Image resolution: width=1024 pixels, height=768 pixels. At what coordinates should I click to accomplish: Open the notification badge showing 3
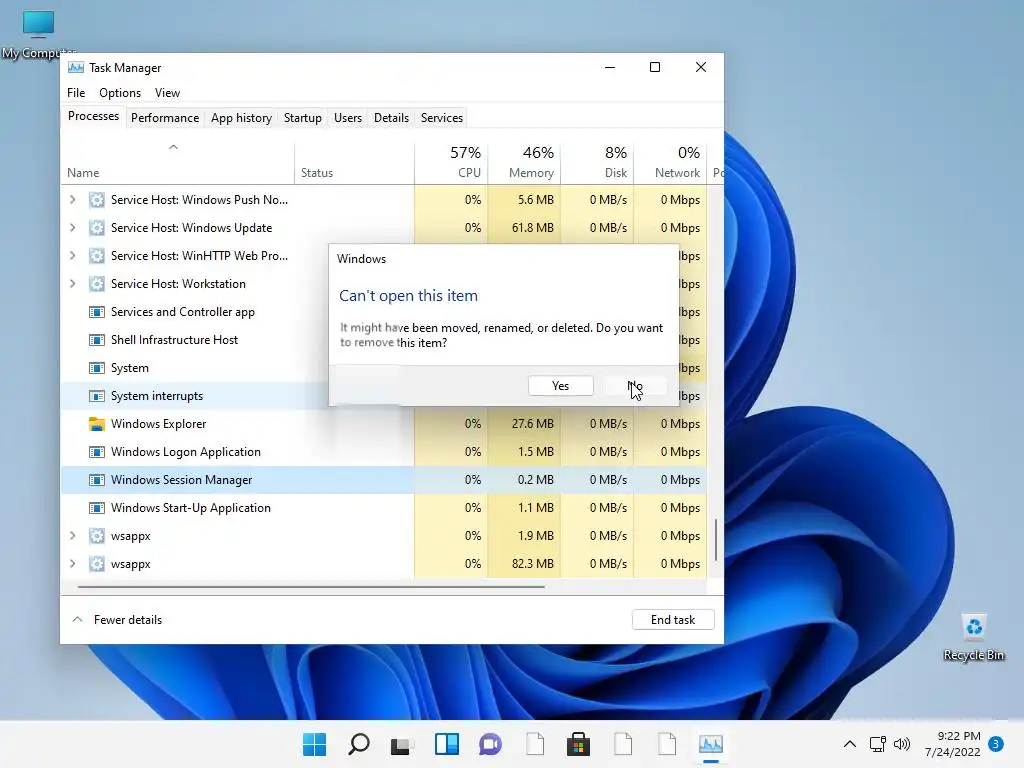[x=996, y=743]
